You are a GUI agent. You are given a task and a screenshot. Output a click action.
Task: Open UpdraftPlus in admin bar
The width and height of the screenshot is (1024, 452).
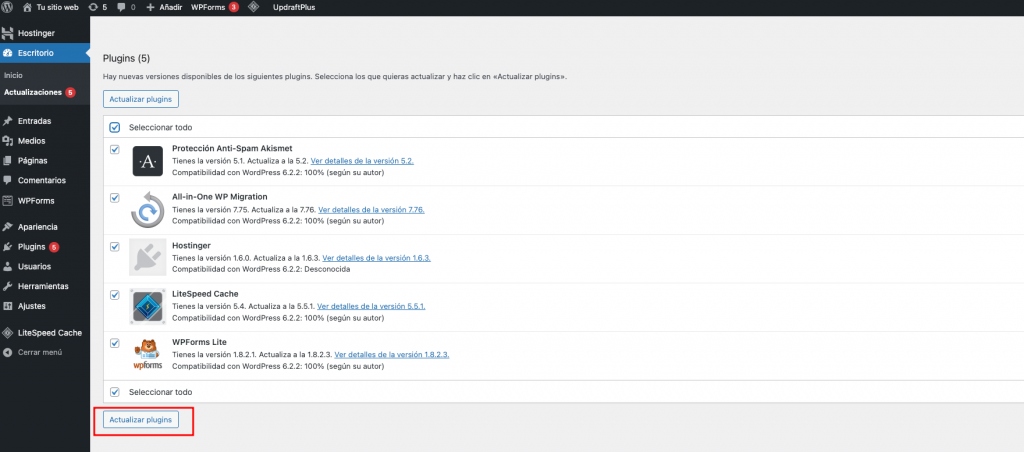[294, 7]
